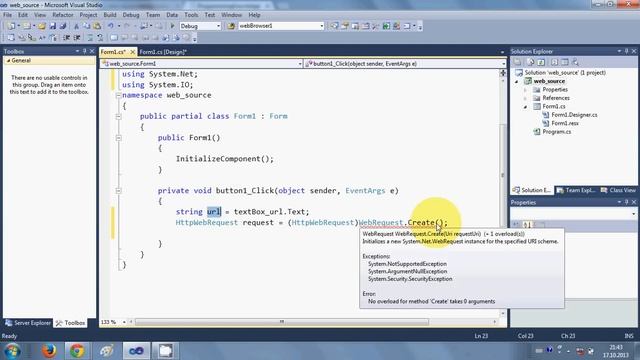Open Chrome from the taskbar

point(77,351)
